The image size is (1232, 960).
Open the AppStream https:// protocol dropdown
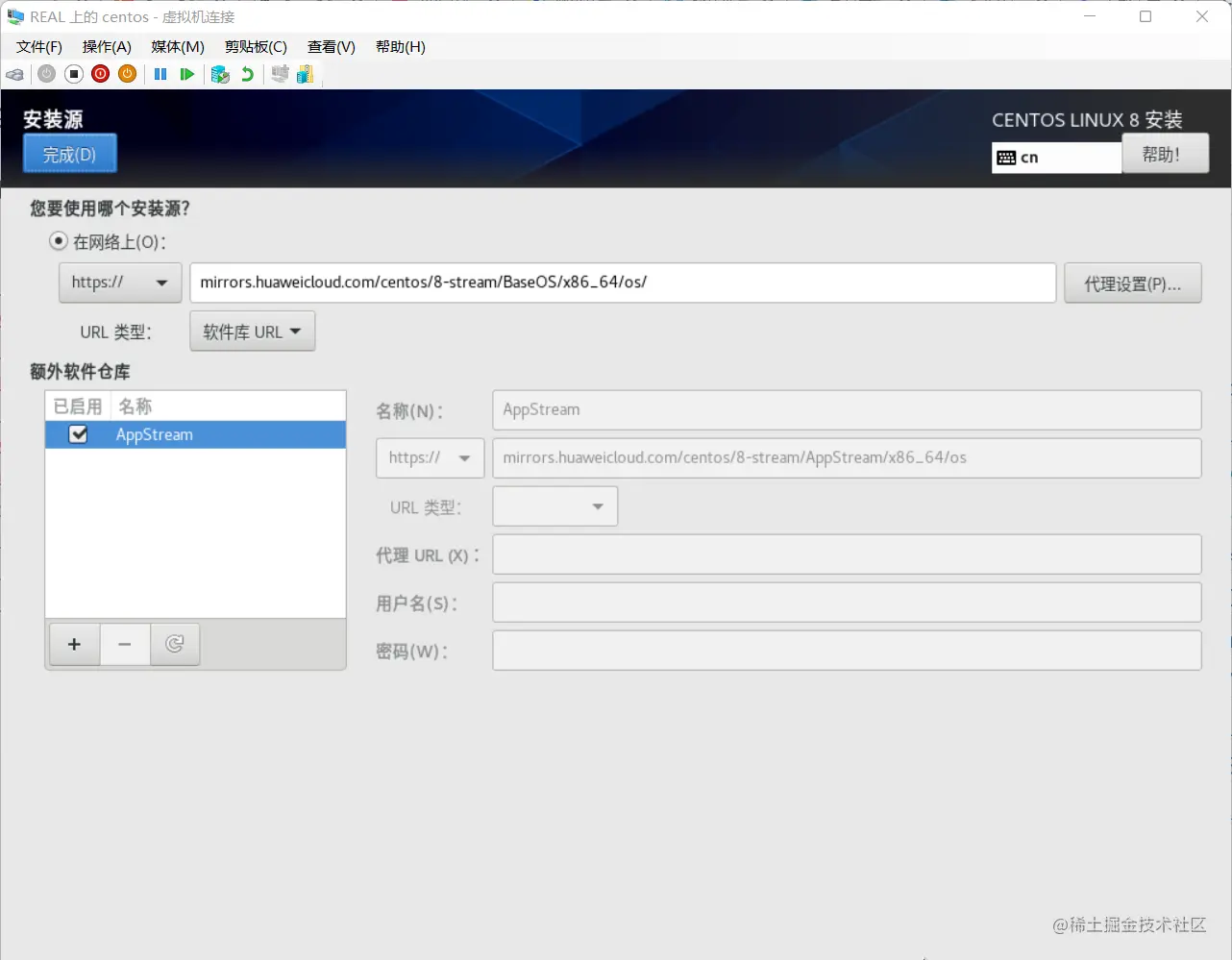pyautogui.click(x=430, y=458)
